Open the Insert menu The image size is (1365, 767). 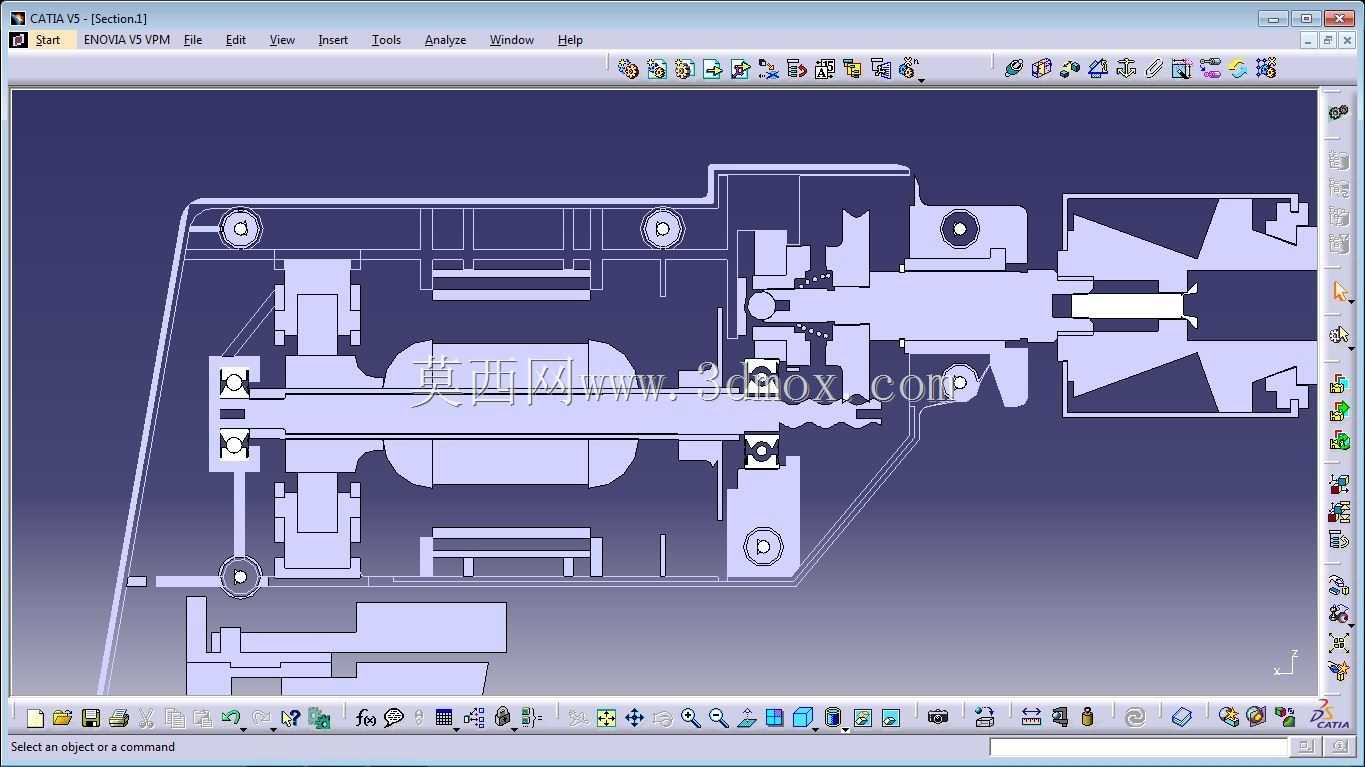[x=333, y=40]
